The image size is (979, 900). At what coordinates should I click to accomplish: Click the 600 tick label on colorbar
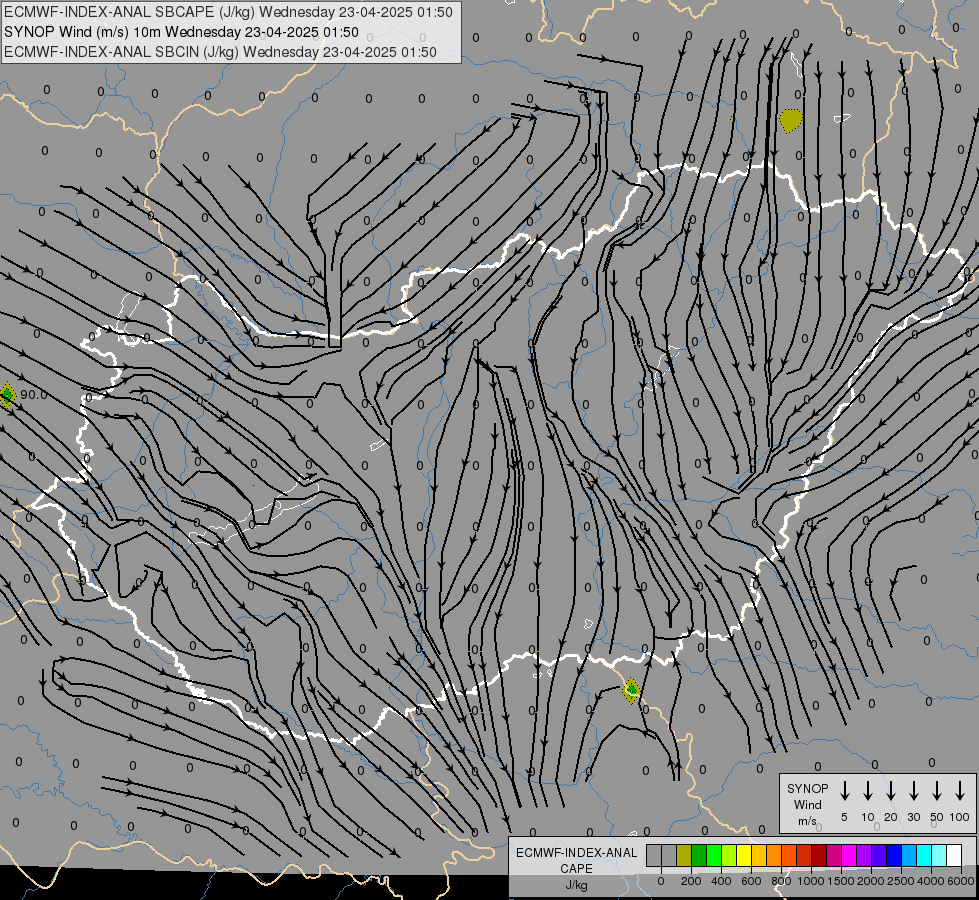[751, 881]
